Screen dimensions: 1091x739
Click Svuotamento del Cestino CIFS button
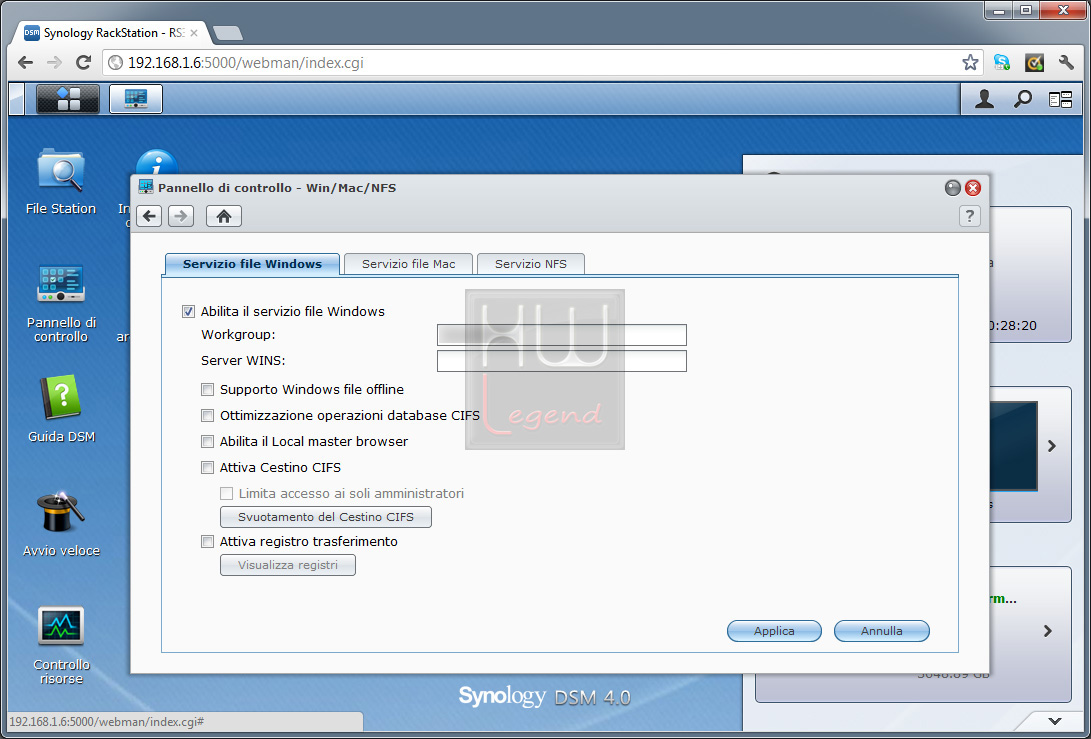(x=326, y=517)
